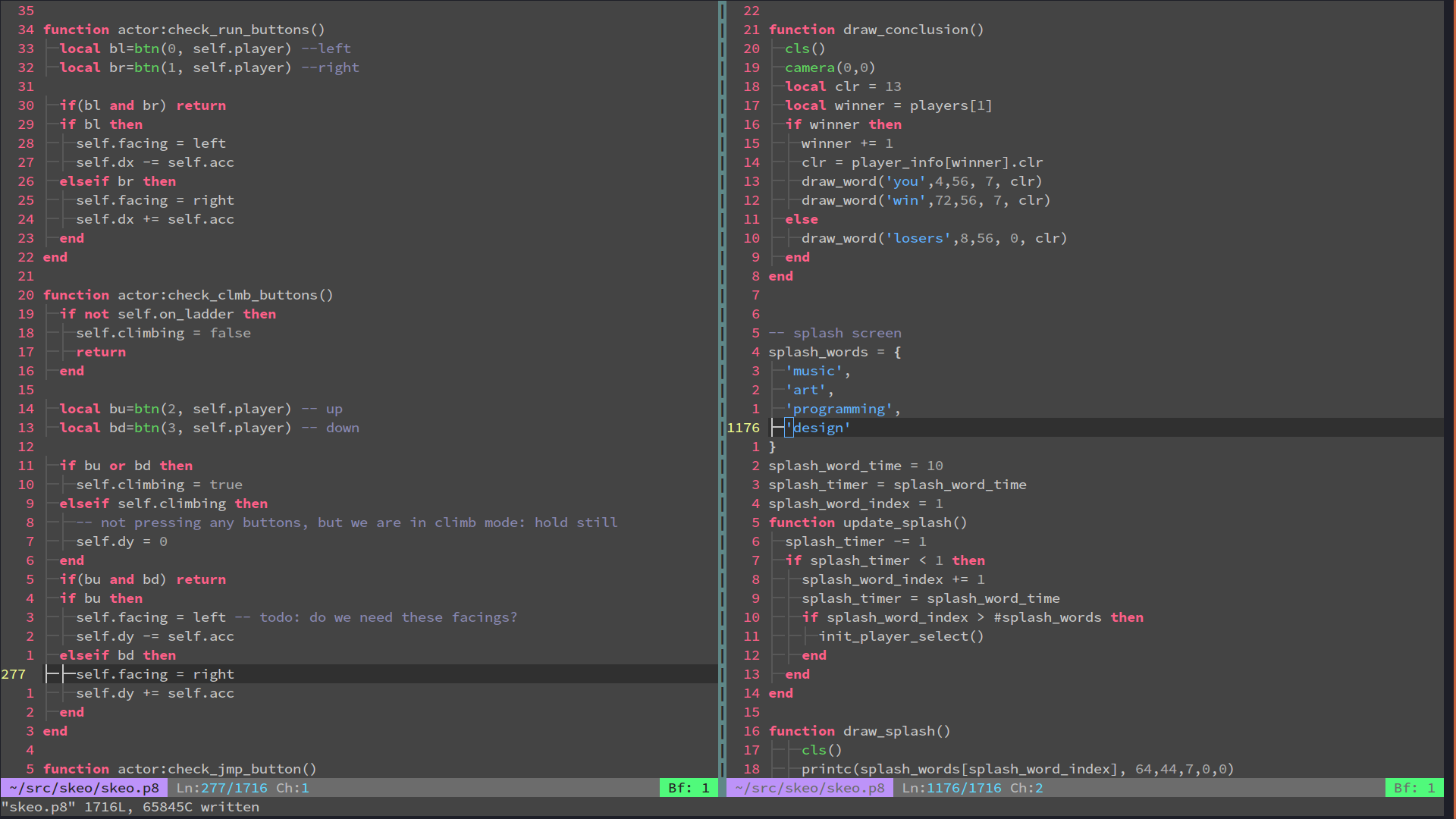
Task: Click line number 1176 in right gutter
Action: click(x=742, y=428)
